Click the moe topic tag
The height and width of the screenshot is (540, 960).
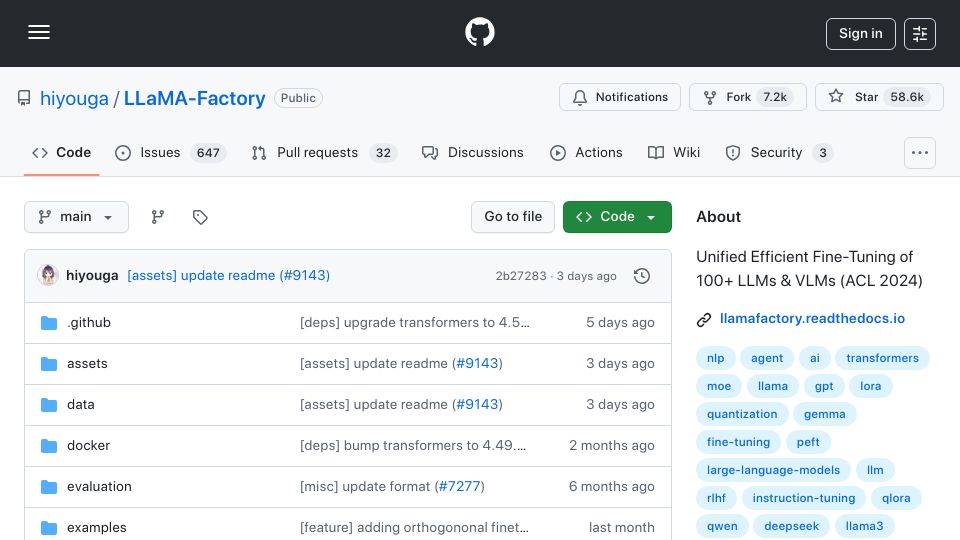[x=719, y=386]
